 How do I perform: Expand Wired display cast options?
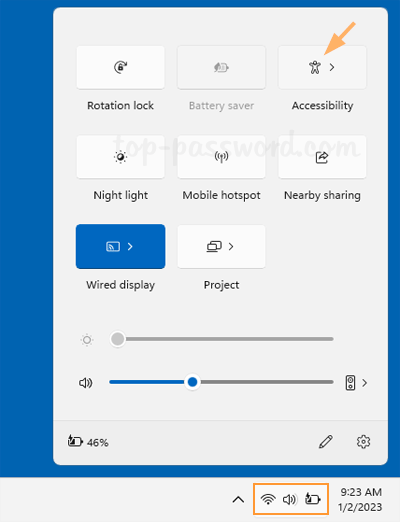[x=130, y=247]
